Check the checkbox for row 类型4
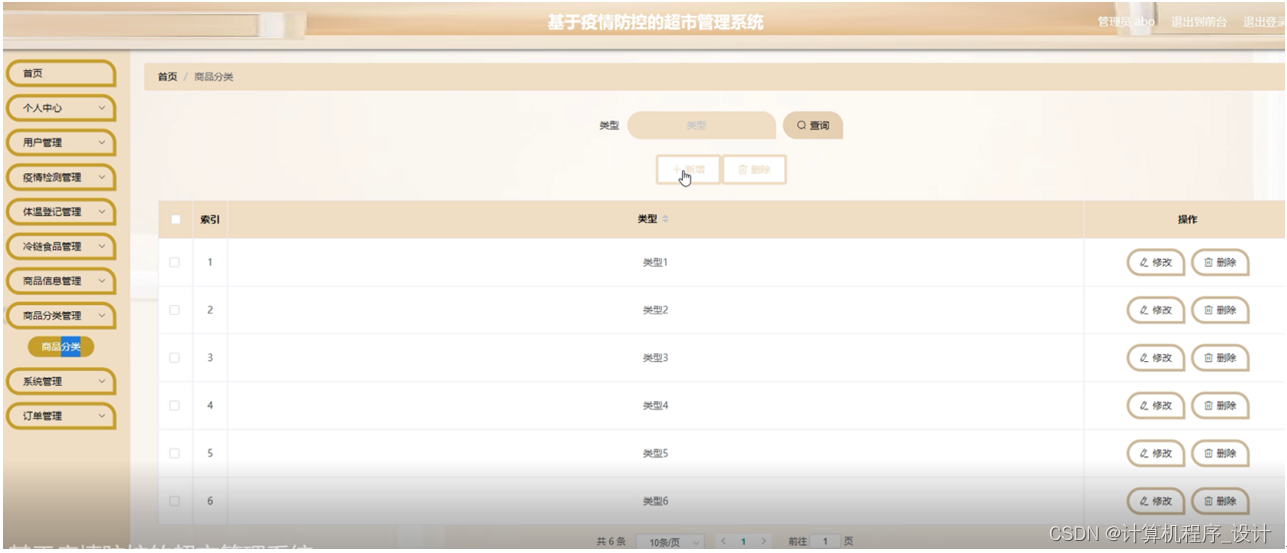 point(175,405)
